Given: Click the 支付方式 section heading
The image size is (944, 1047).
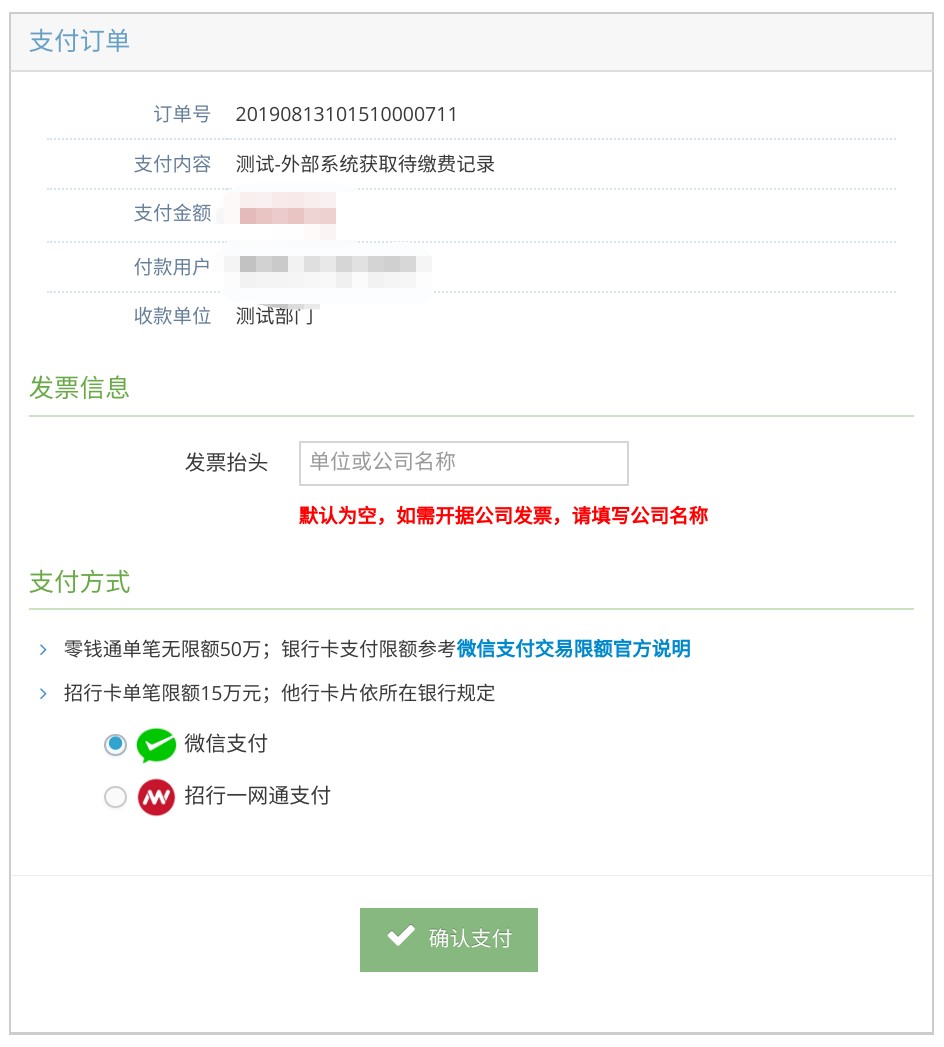Looking at the screenshot, I should [x=79, y=582].
